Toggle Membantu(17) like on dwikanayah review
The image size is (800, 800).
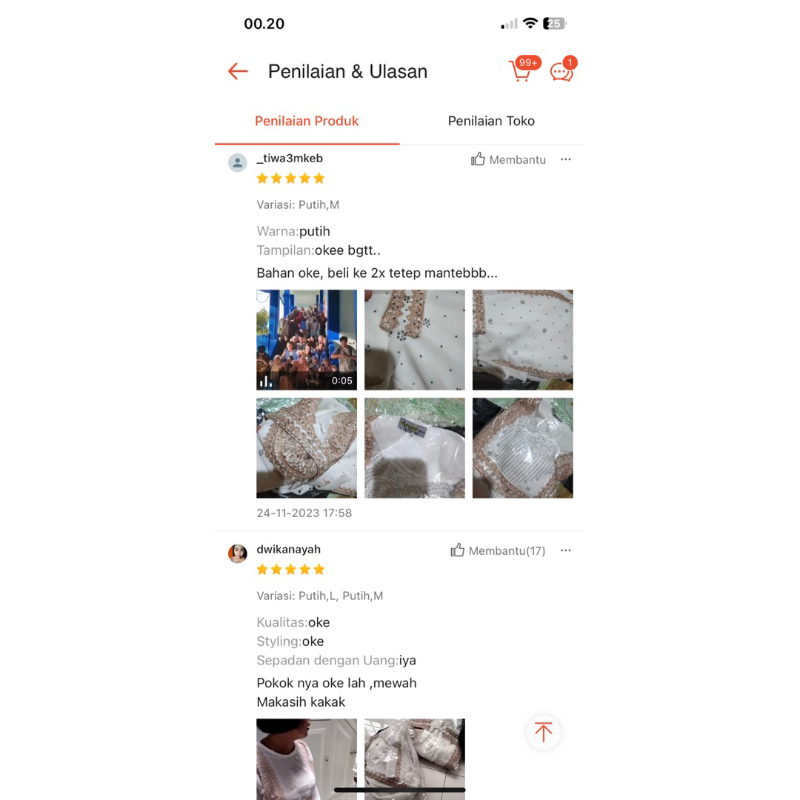coord(497,551)
